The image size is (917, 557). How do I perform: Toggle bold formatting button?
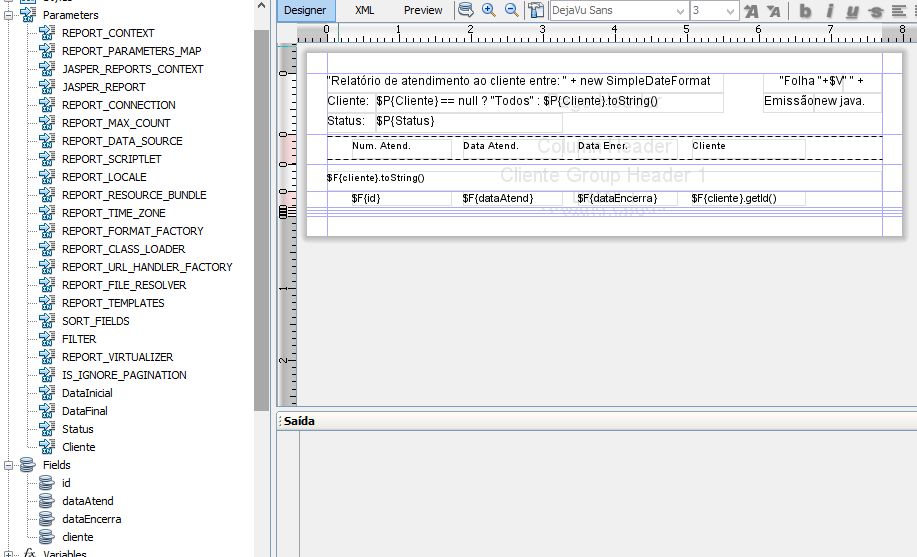(805, 11)
